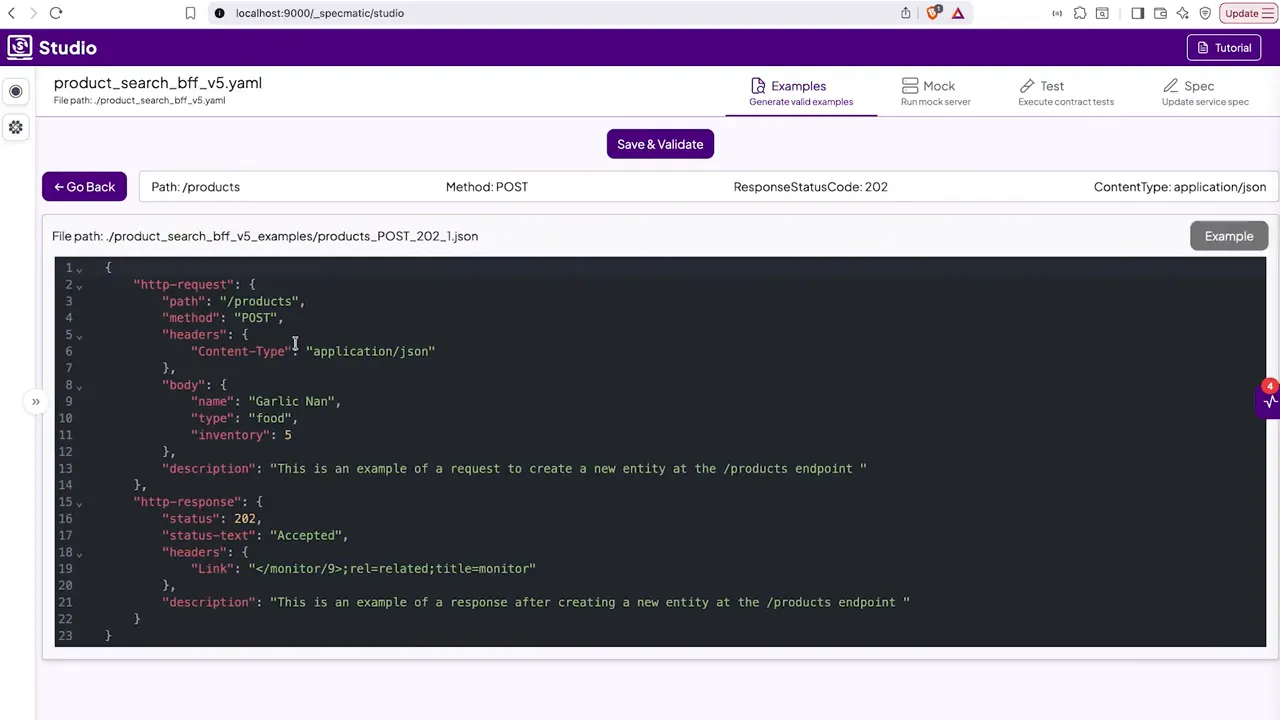Collapse the http-request block on line 2
1280x720 pixels.
[x=79, y=287]
